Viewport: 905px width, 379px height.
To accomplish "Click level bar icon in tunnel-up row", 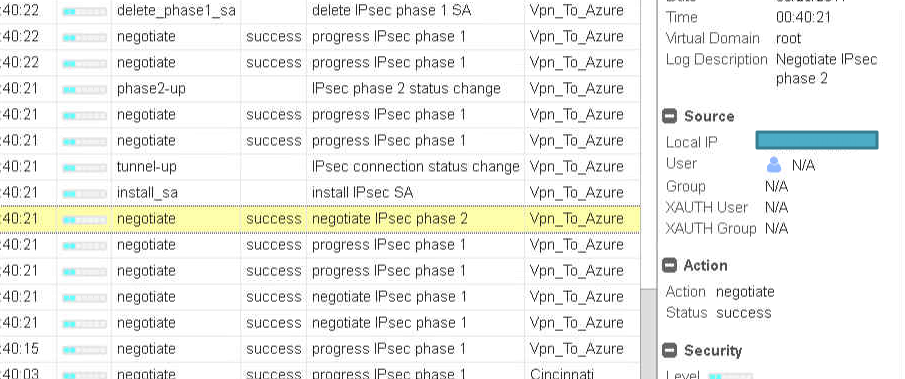I will 84,167.
